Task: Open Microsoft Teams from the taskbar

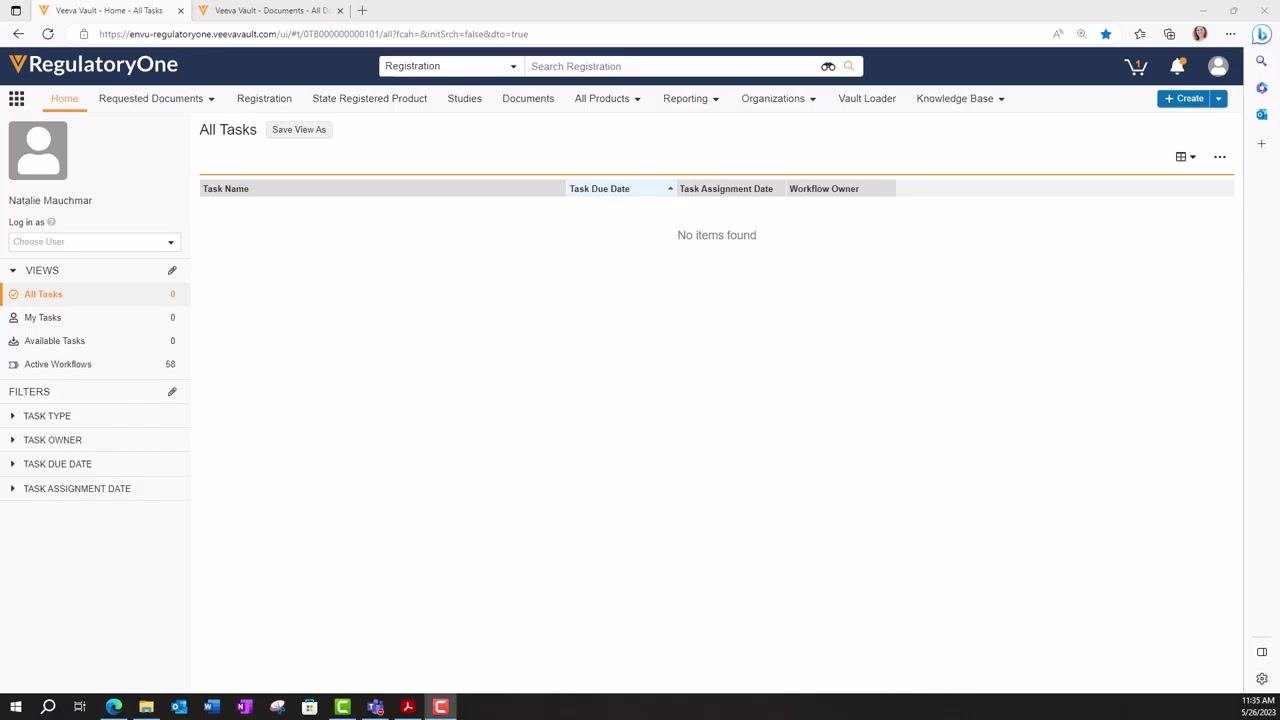Action: coord(375,707)
